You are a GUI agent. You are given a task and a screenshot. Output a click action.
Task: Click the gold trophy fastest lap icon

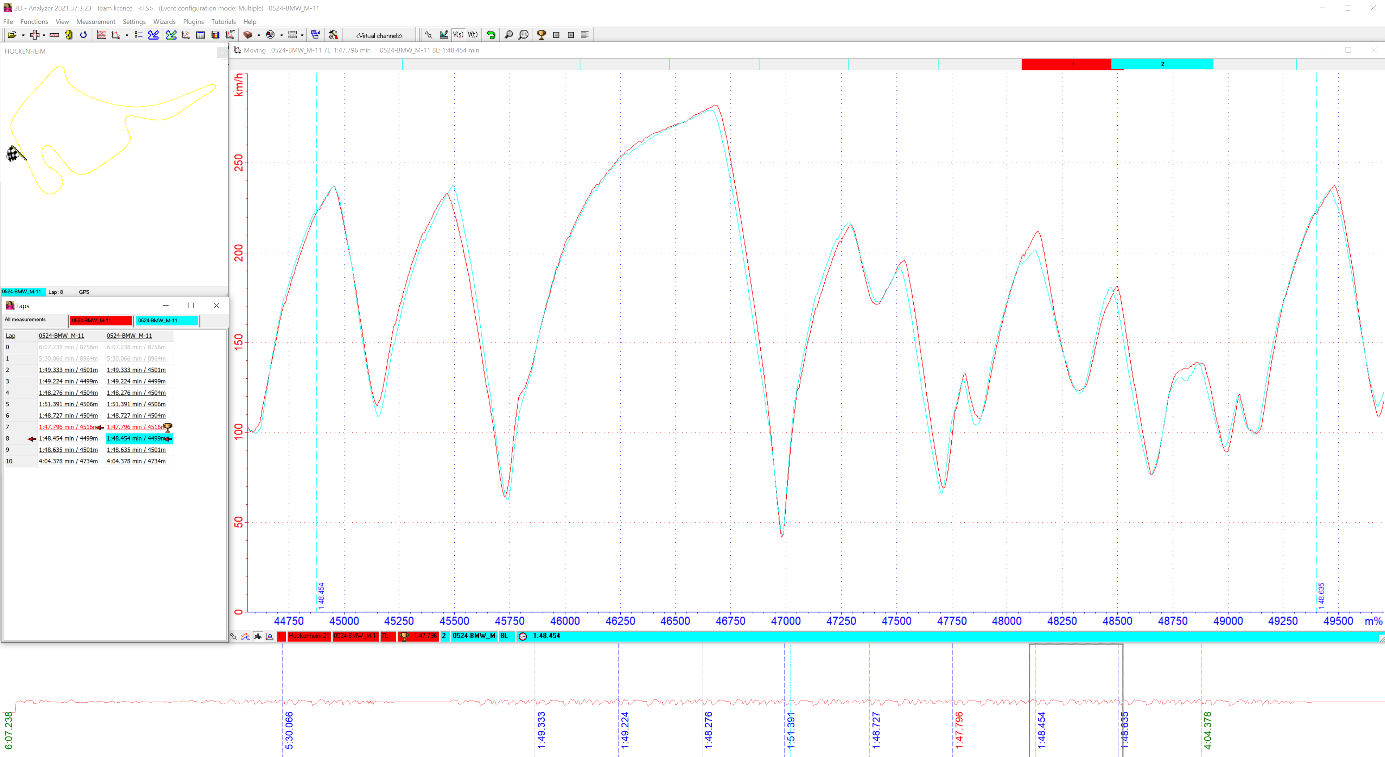tap(541, 34)
